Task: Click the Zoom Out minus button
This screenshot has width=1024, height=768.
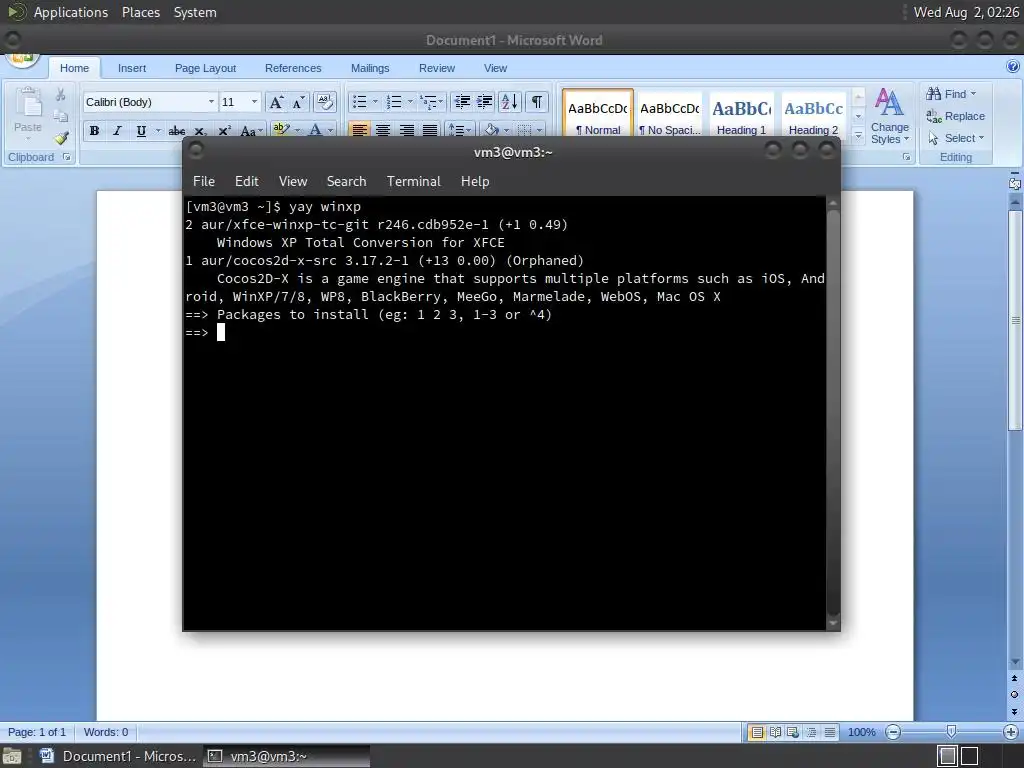Action: [893, 732]
